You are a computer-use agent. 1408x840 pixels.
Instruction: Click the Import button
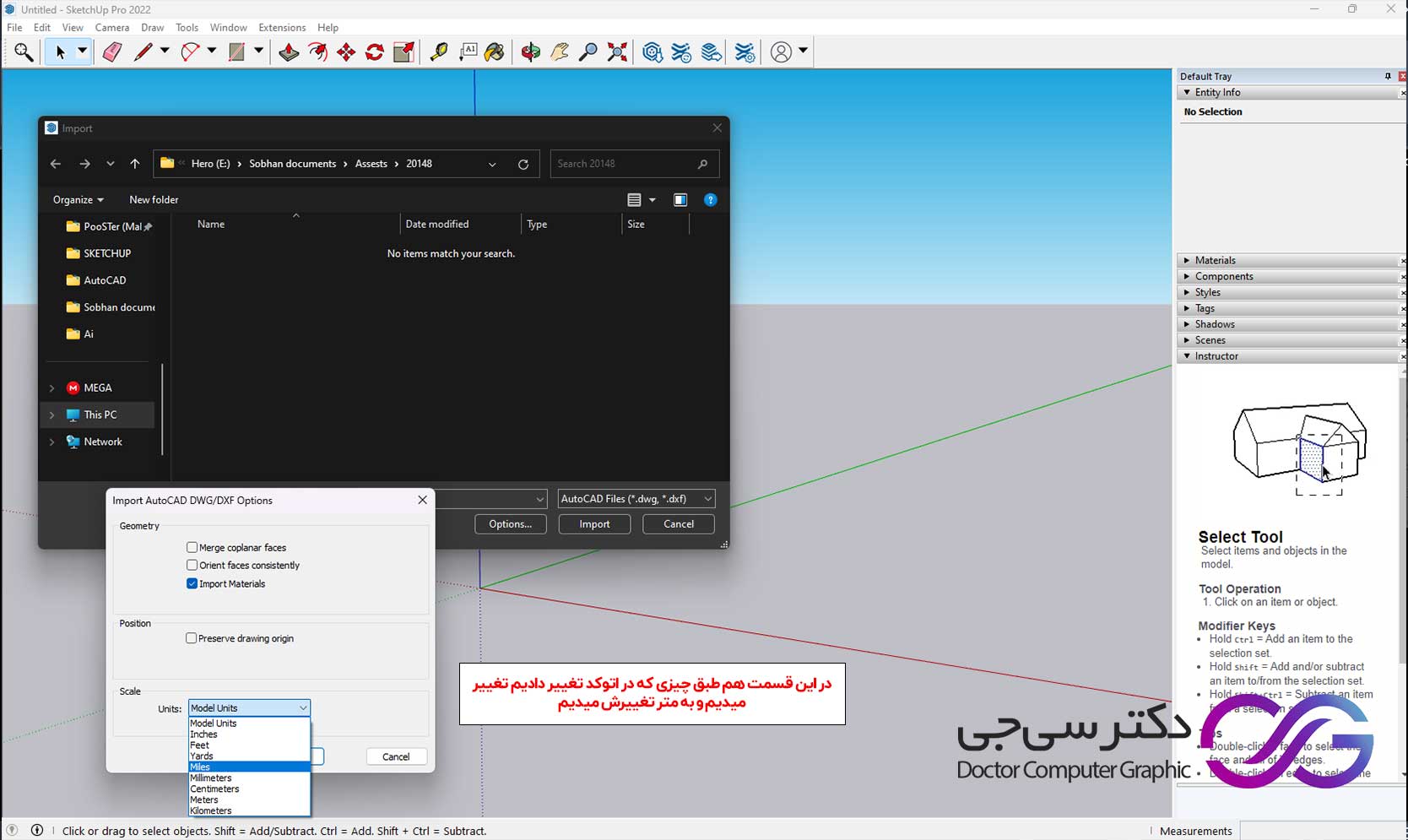594,524
